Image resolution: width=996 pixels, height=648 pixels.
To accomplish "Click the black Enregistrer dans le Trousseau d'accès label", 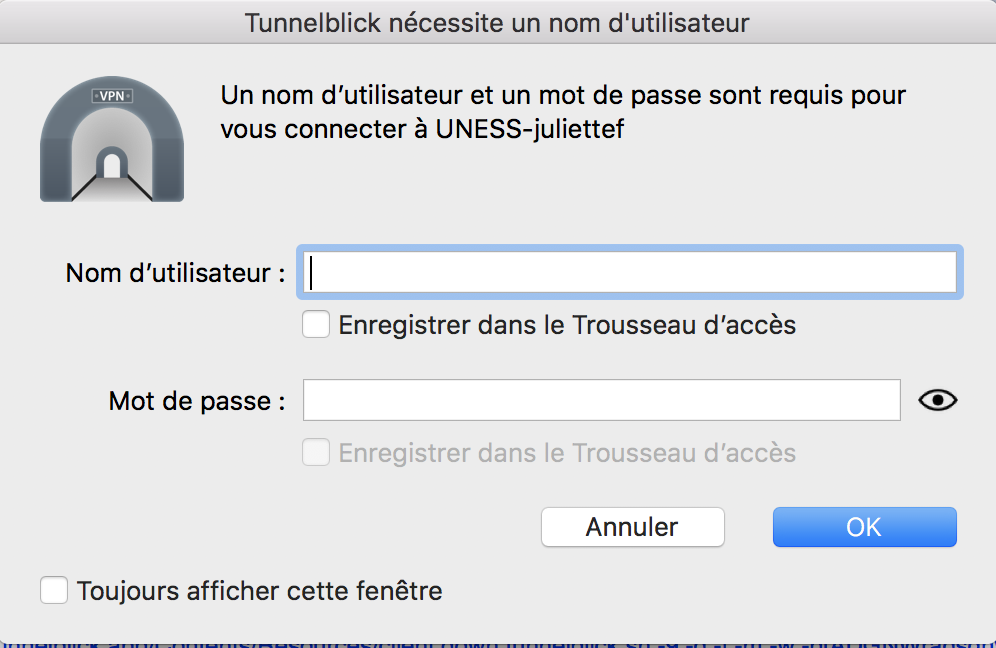I will pos(567,325).
